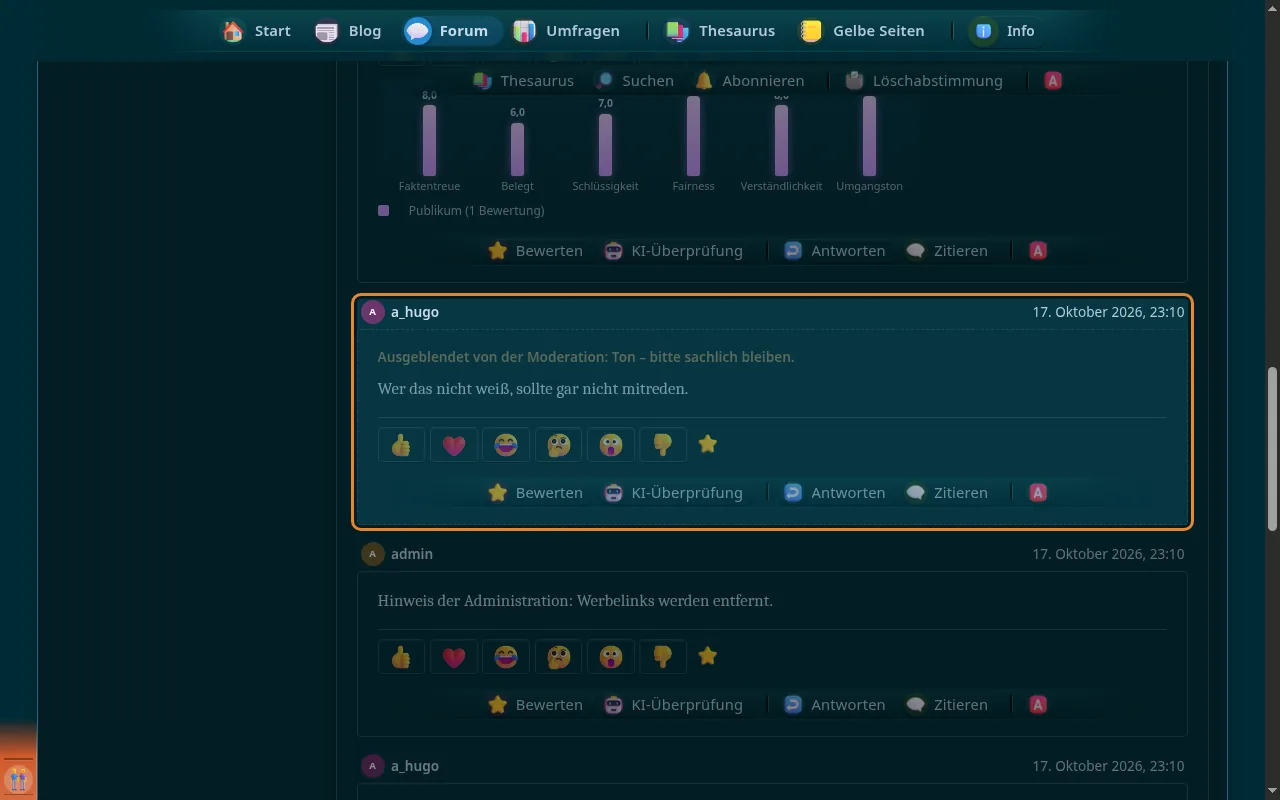Screen dimensions: 1280x800
Task: React thinking face on a_hugo's hidden post
Action: click(558, 444)
